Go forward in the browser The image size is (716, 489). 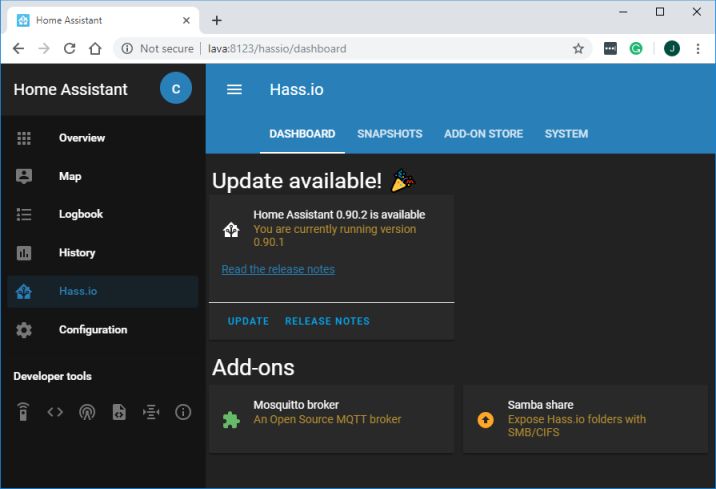(44, 48)
